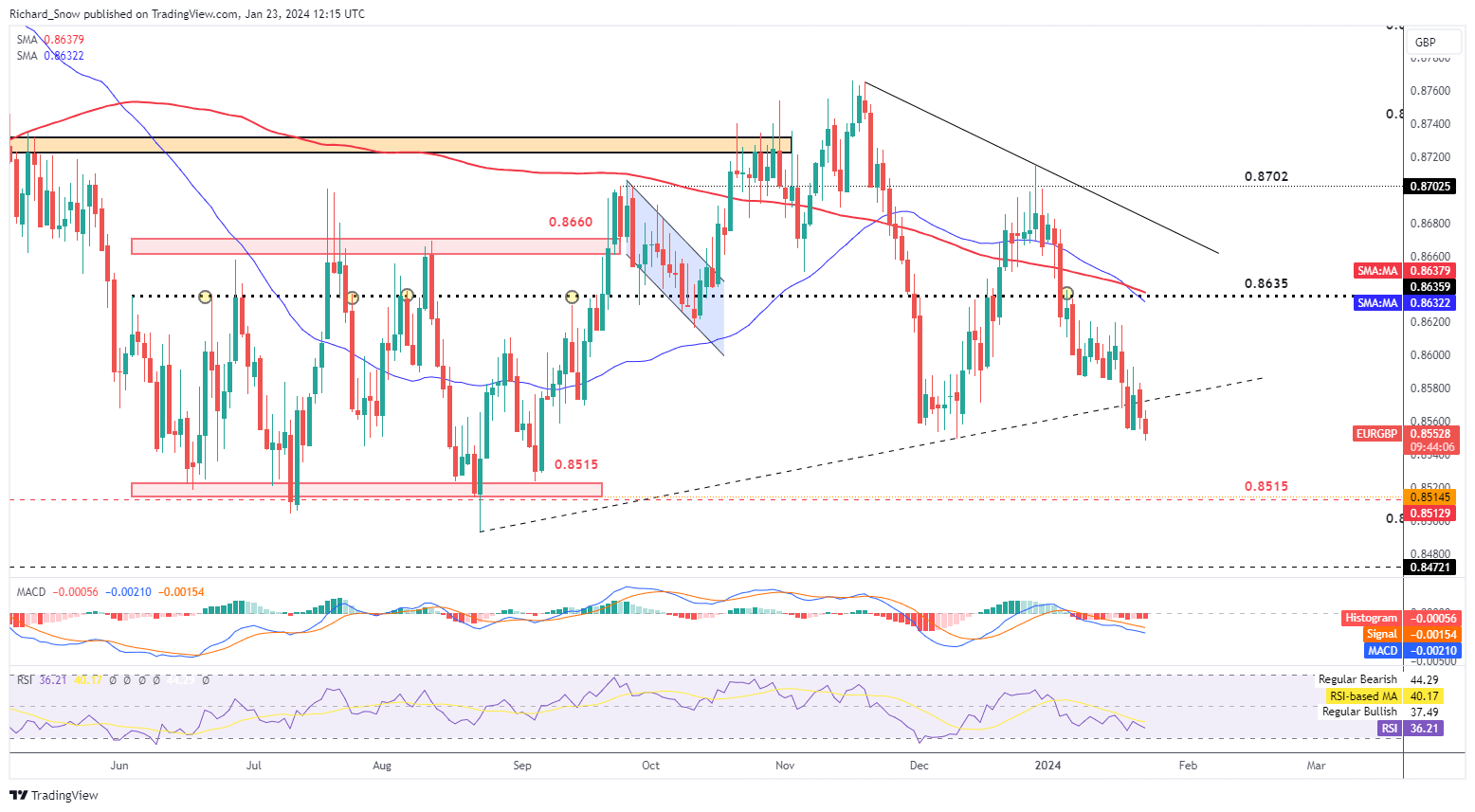
Task: Click the blue SMA:MA axis tag
Action: click(x=1377, y=303)
